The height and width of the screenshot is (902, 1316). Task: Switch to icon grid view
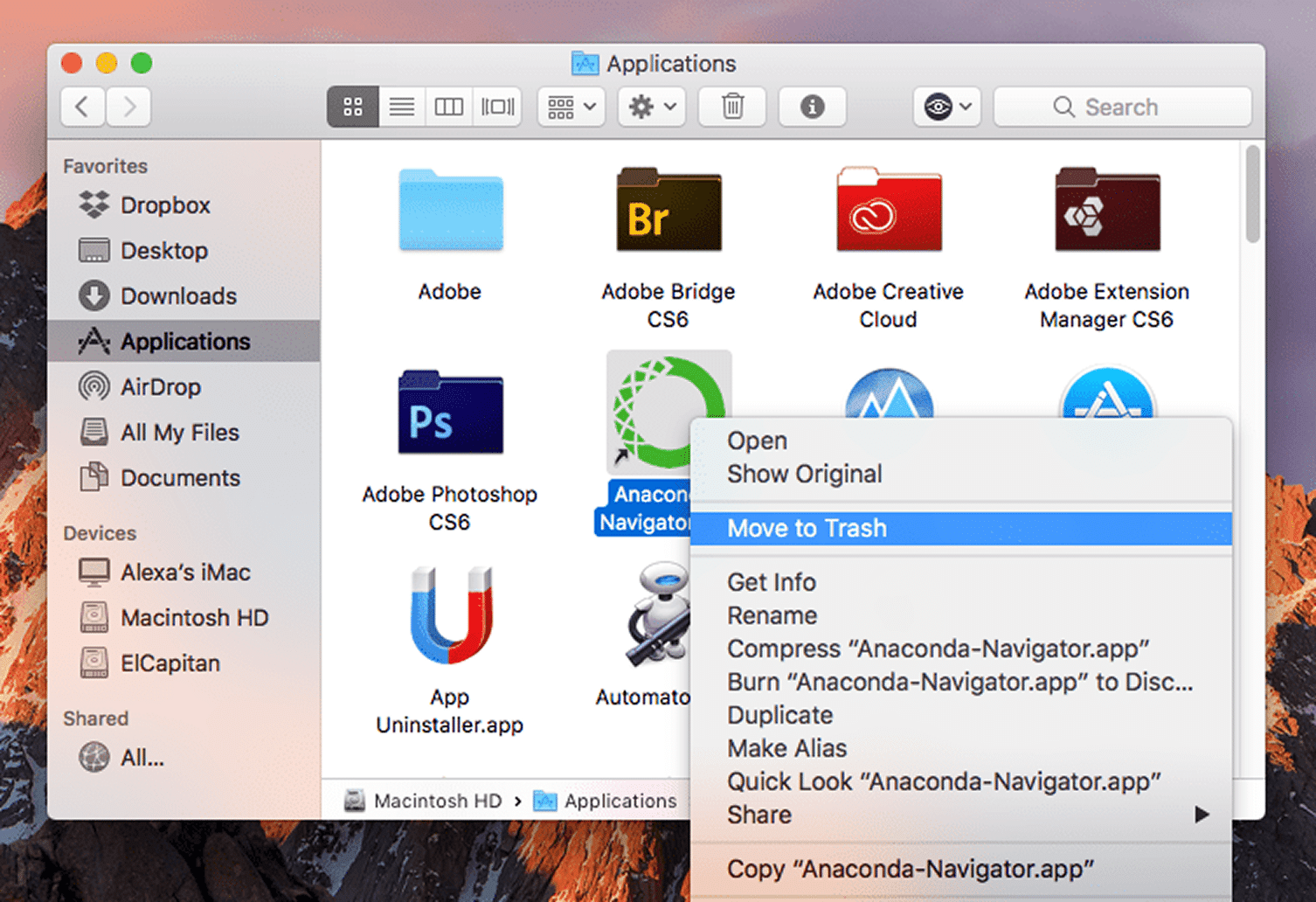pos(353,107)
